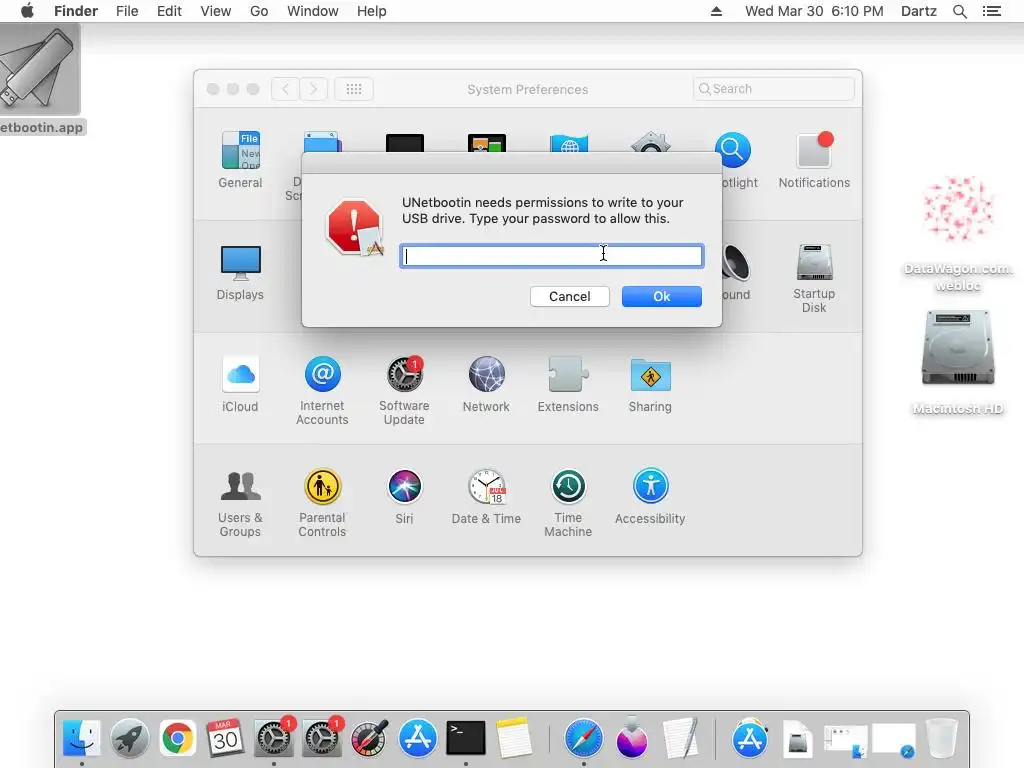Go forward in System Preferences
Viewport: 1024px width, 768px height.
(313, 89)
